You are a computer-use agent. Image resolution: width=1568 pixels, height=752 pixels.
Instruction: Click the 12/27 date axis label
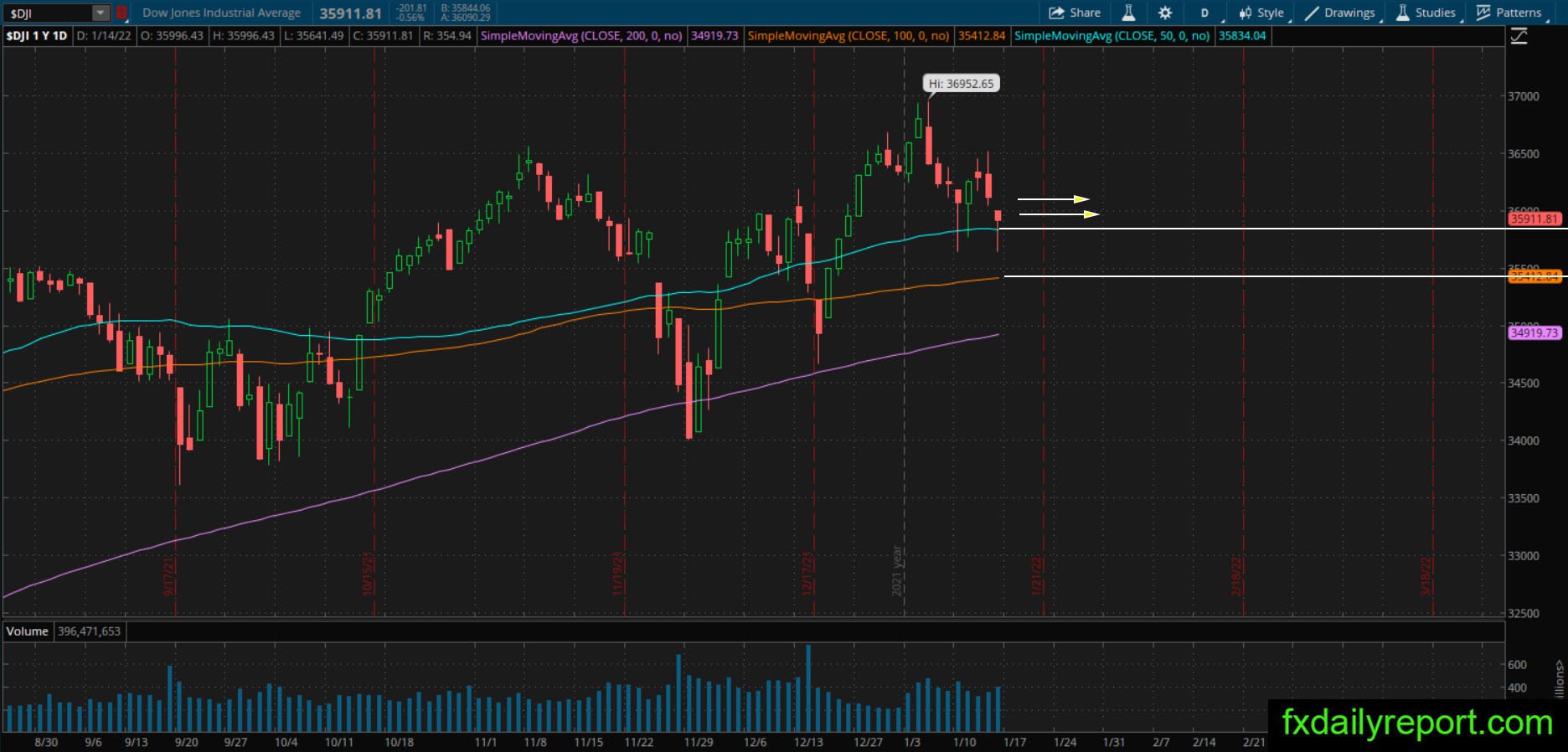[x=869, y=742]
